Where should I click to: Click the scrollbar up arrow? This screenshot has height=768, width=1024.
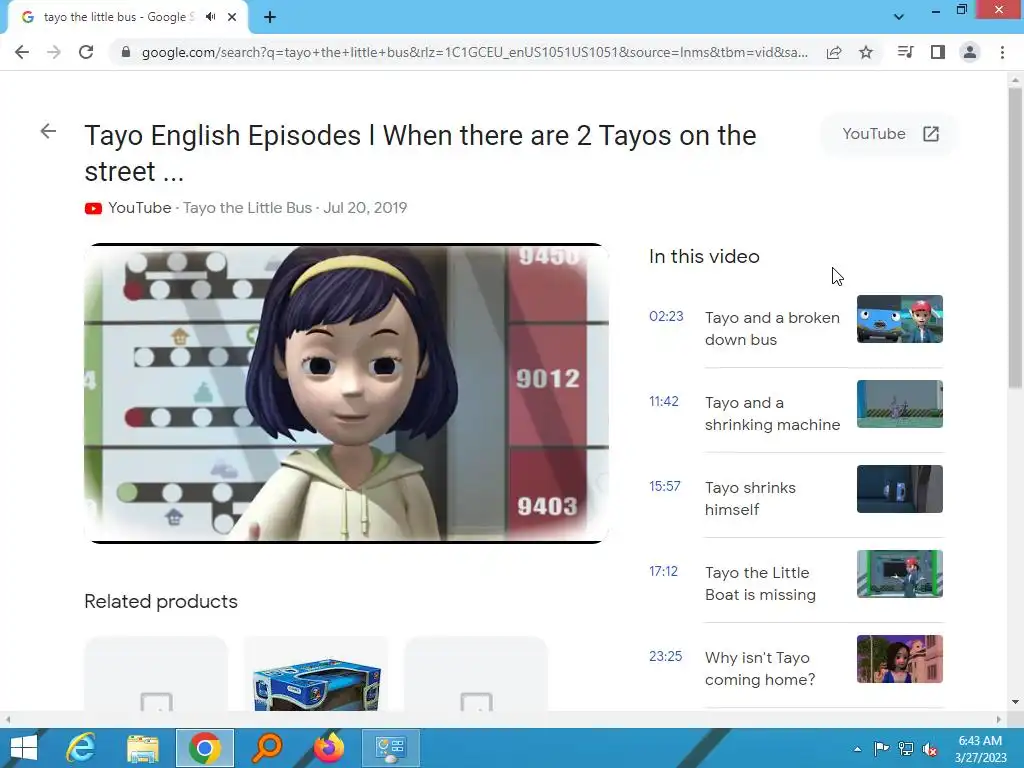coord(1015,79)
